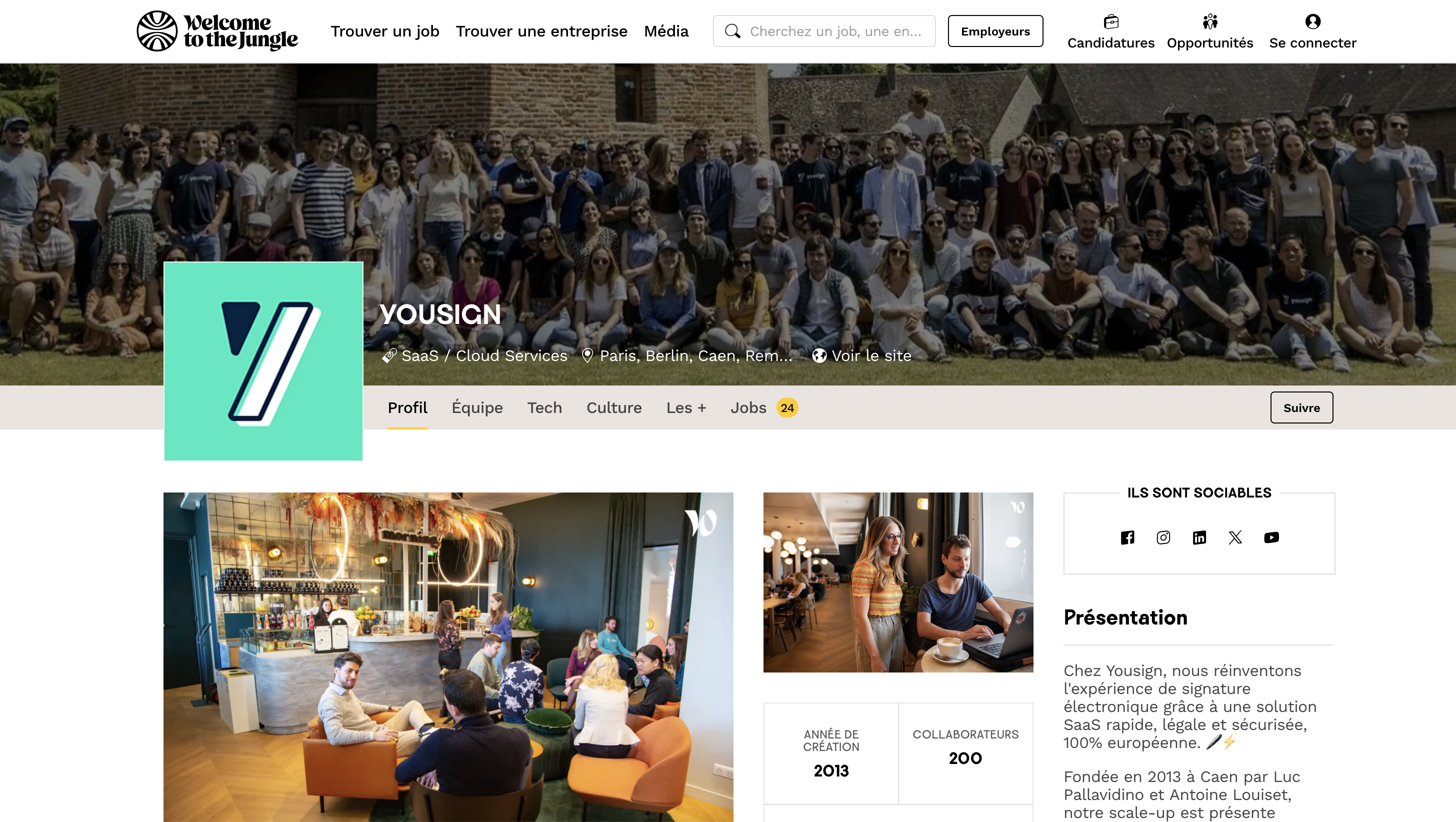Open the Média menu
1456x822 pixels.
click(x=666, y=31)
